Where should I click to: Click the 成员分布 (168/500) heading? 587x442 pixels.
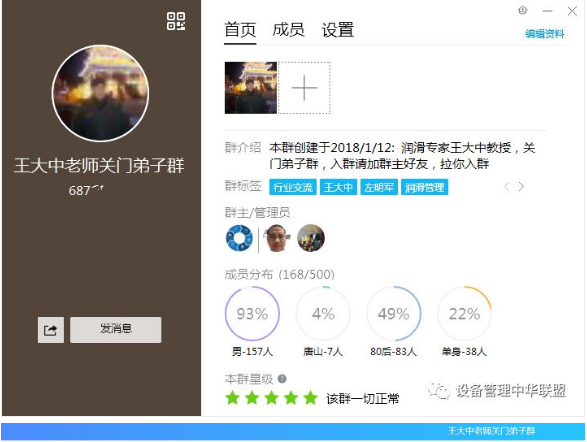pyautogui.click(x=279, y=274)
